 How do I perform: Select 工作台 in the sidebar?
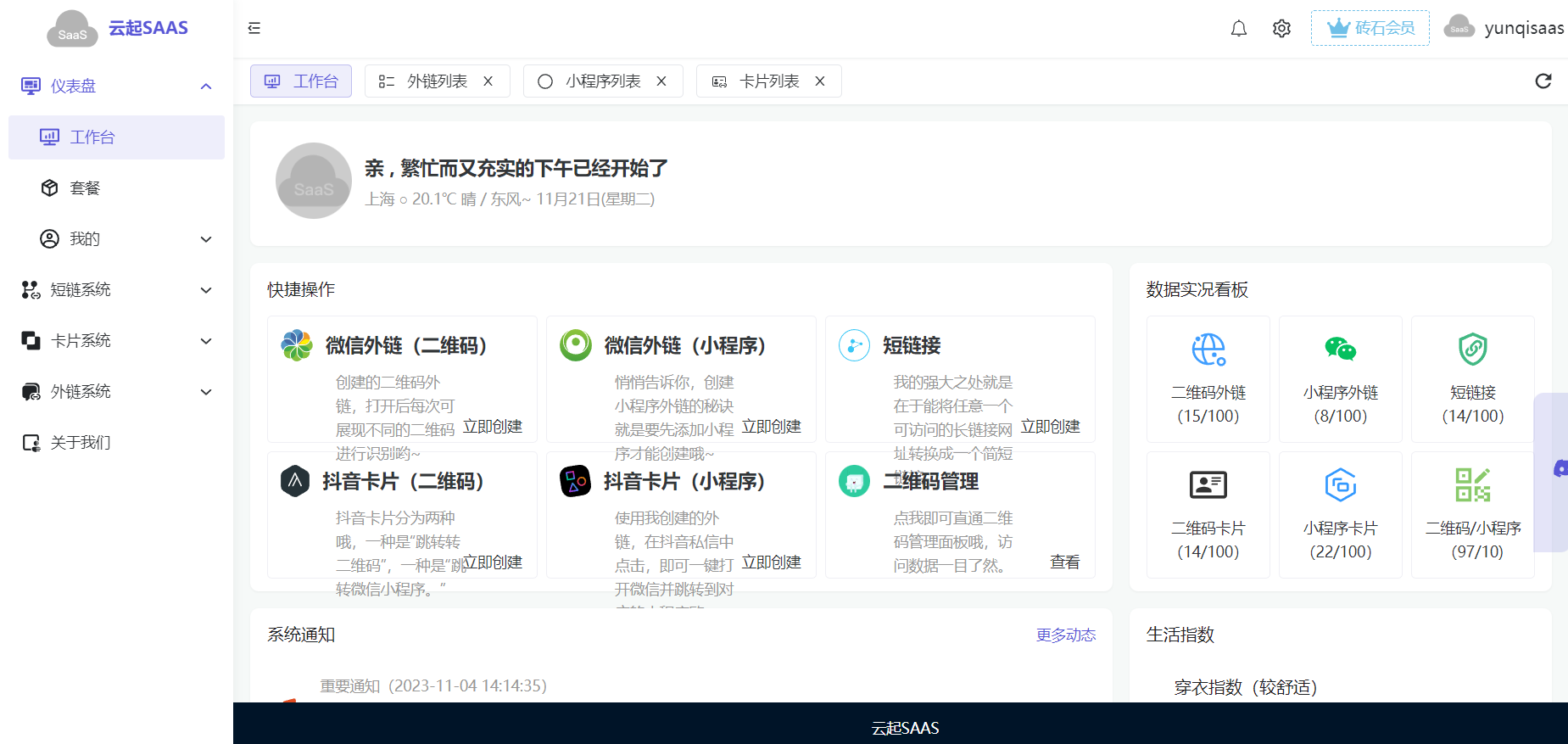(116, 137)
